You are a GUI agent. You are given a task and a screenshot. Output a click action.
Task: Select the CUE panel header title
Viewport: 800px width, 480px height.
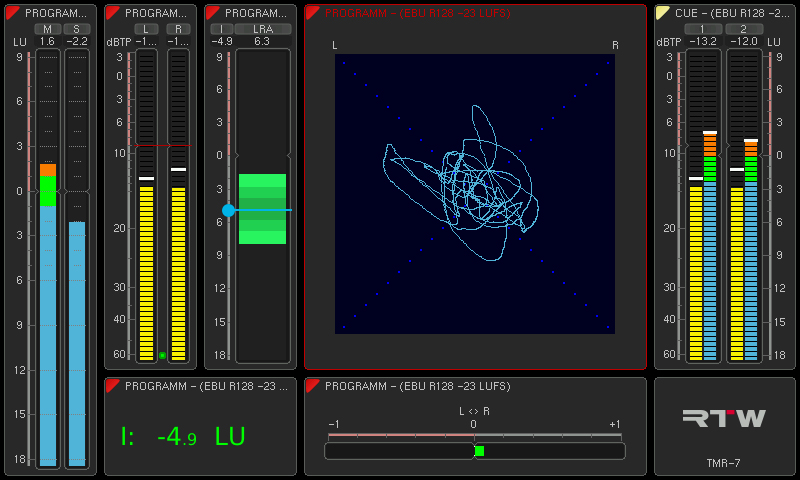click(731, 13)
